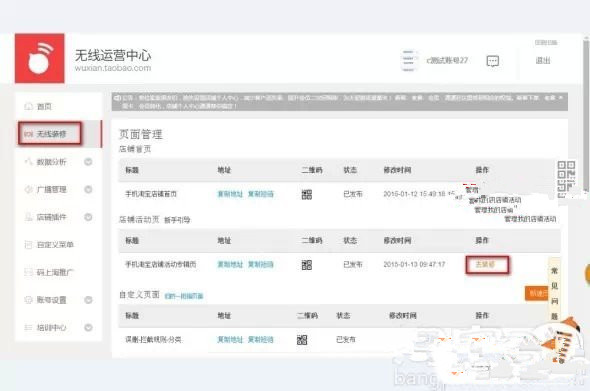This screenshot has width=590, height=391.
Task: Click the gear icon beside 账号设置
Action: point(29,300)
